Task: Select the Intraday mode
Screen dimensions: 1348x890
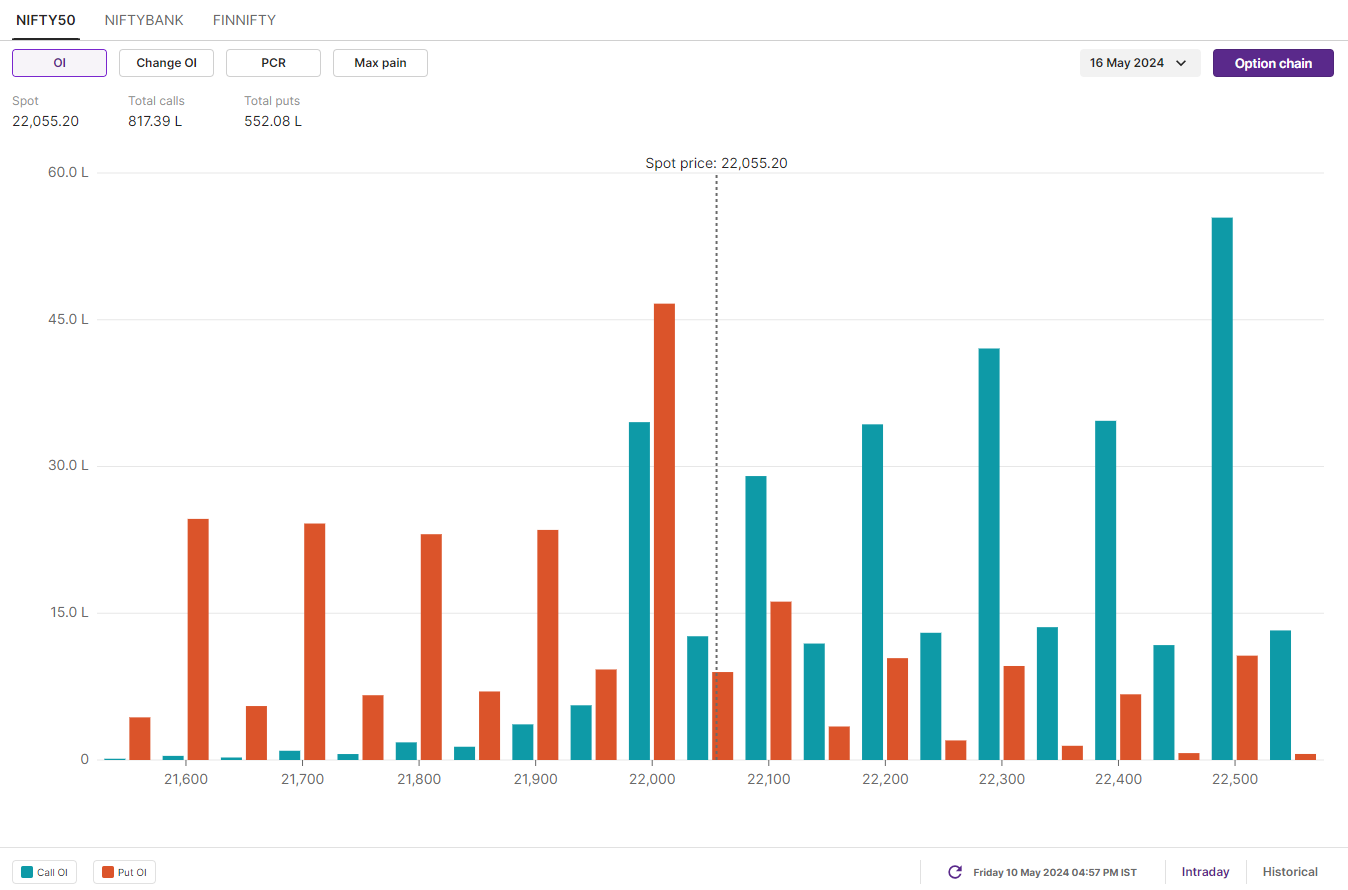Action: [x=1205, y=872]
